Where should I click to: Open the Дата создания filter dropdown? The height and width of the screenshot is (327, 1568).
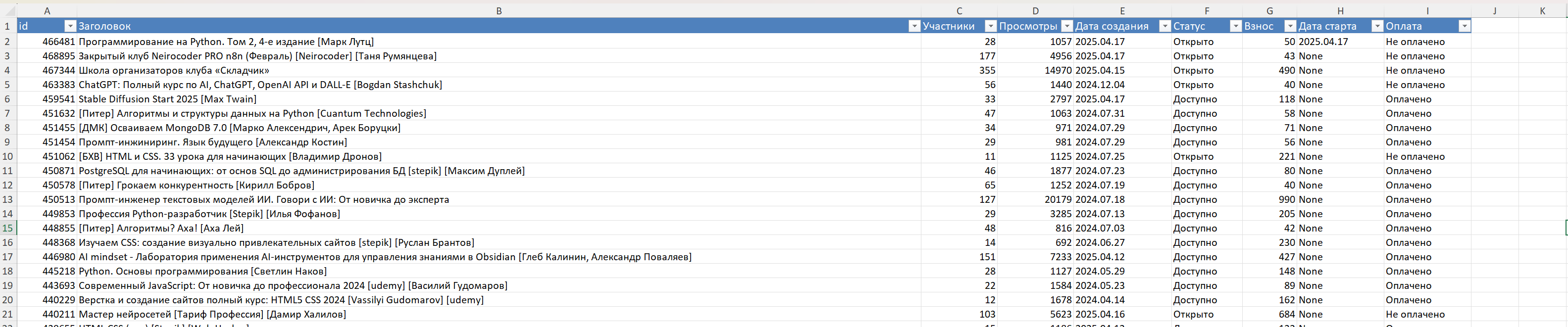click(1164, 26)
